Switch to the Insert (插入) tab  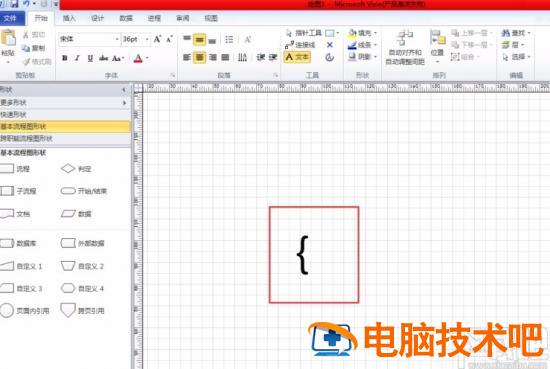[x=69, y=18]
